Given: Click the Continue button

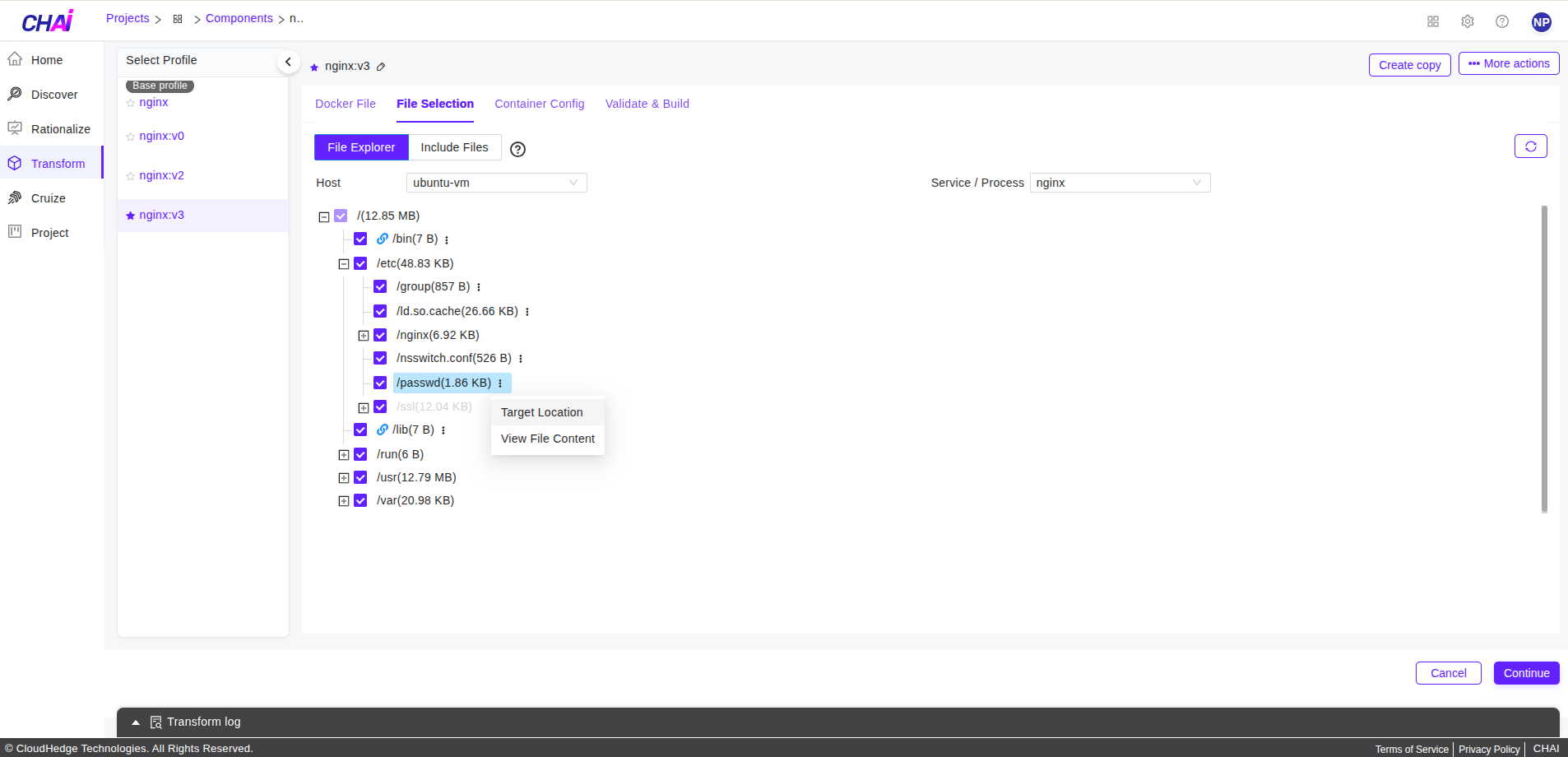Looking at the screenshot, I should click(x=1527, y=673).
